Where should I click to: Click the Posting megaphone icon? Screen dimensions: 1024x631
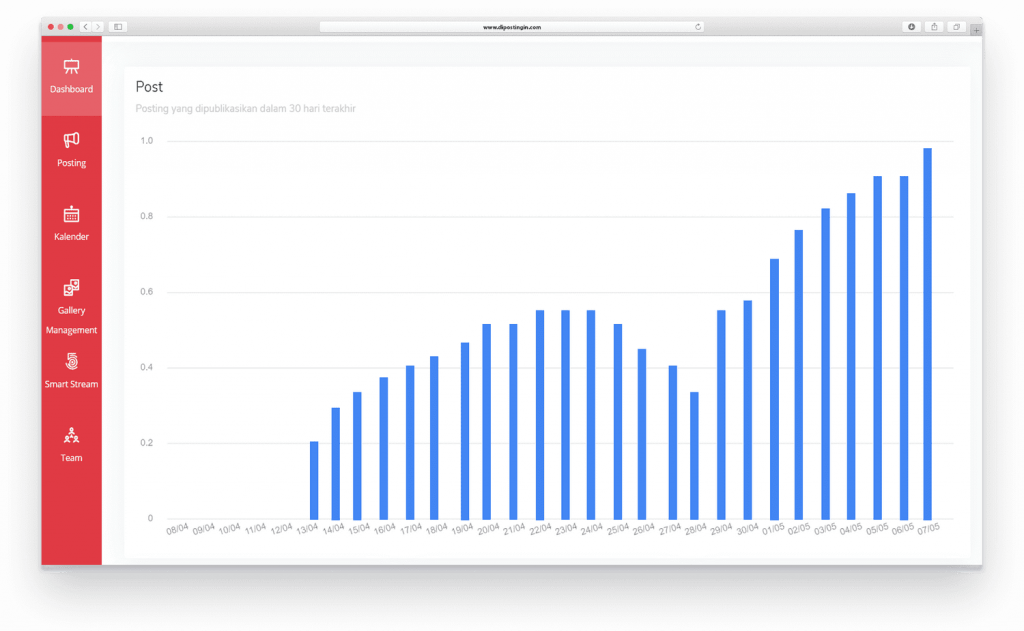(x=71, y=140)
